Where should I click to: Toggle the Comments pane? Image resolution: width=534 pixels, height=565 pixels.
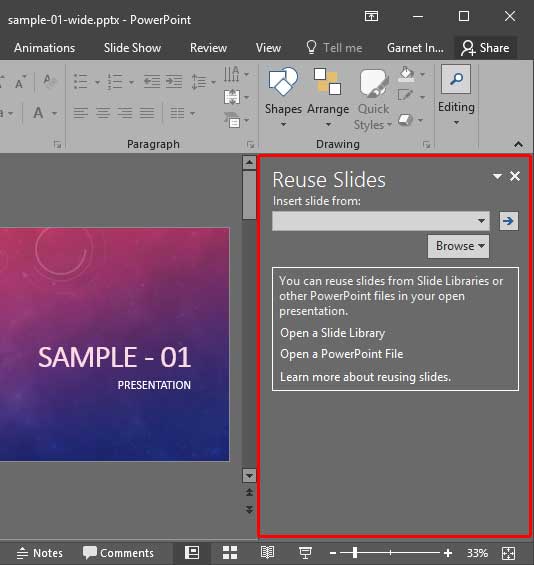coord(118,553)
